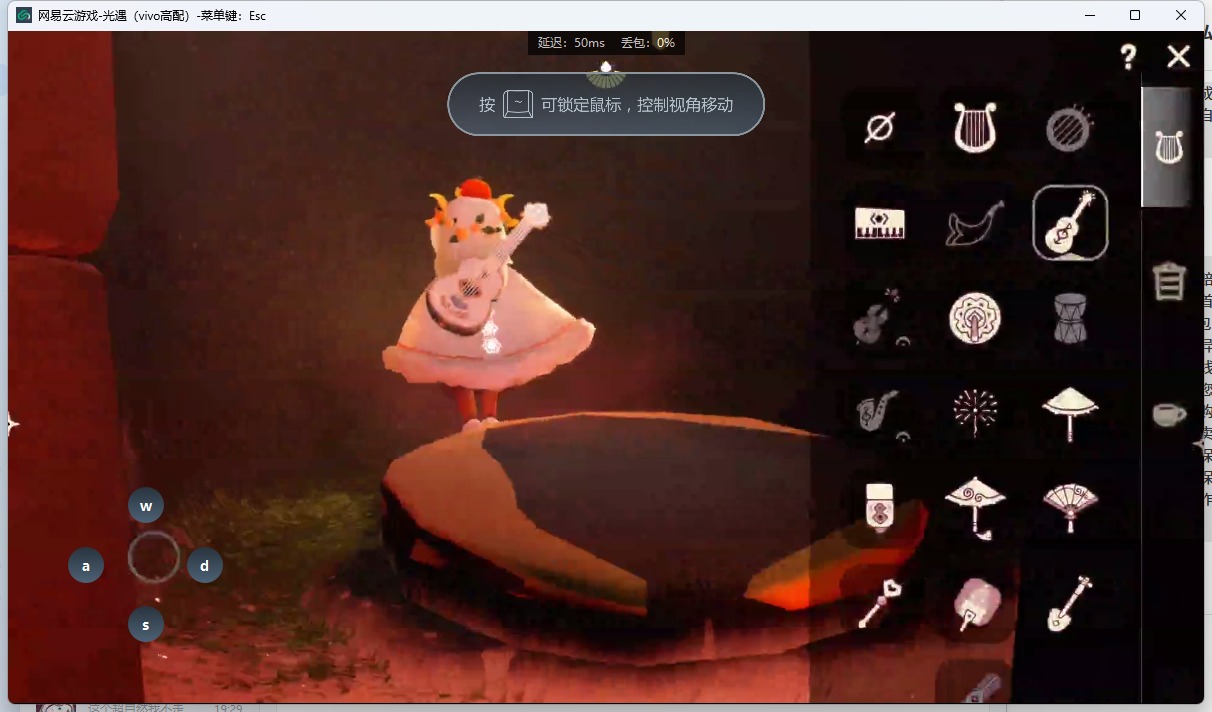Select the lantern device prop
Viewport: 1212px width, 712px height.
point(880,506)
